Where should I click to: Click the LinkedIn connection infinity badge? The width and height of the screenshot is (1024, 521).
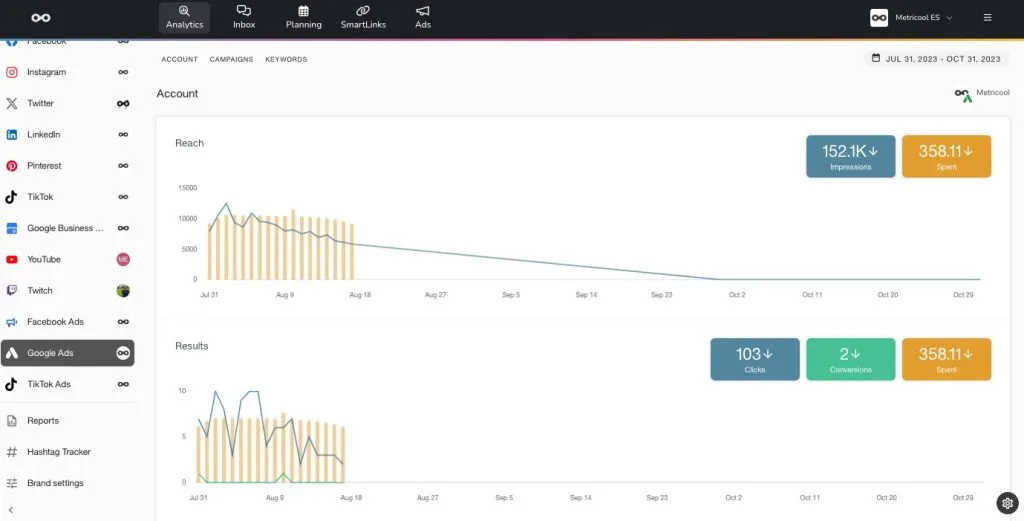pos(123,134)
